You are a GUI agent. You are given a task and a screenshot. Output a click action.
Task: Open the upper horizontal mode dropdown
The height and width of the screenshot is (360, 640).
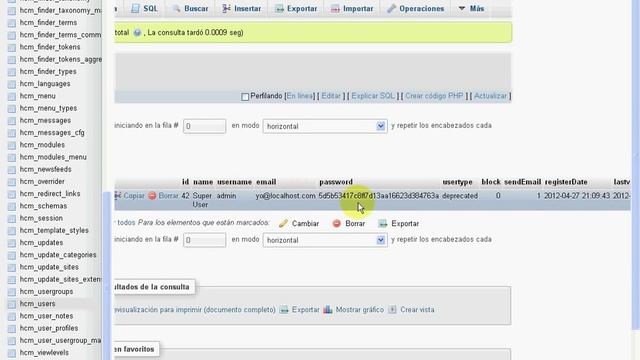coord(325,126)
